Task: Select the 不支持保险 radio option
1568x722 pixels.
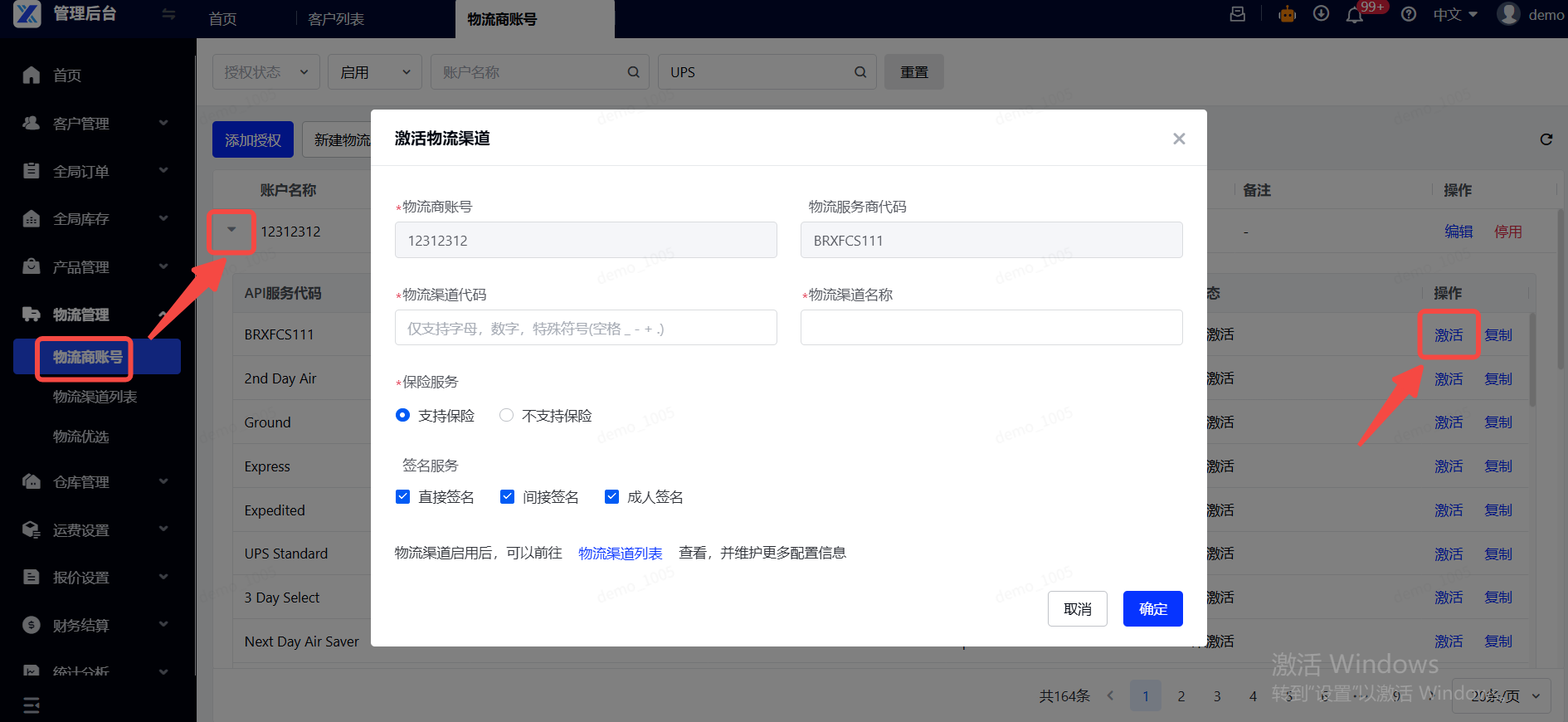Action: (506, 415)
